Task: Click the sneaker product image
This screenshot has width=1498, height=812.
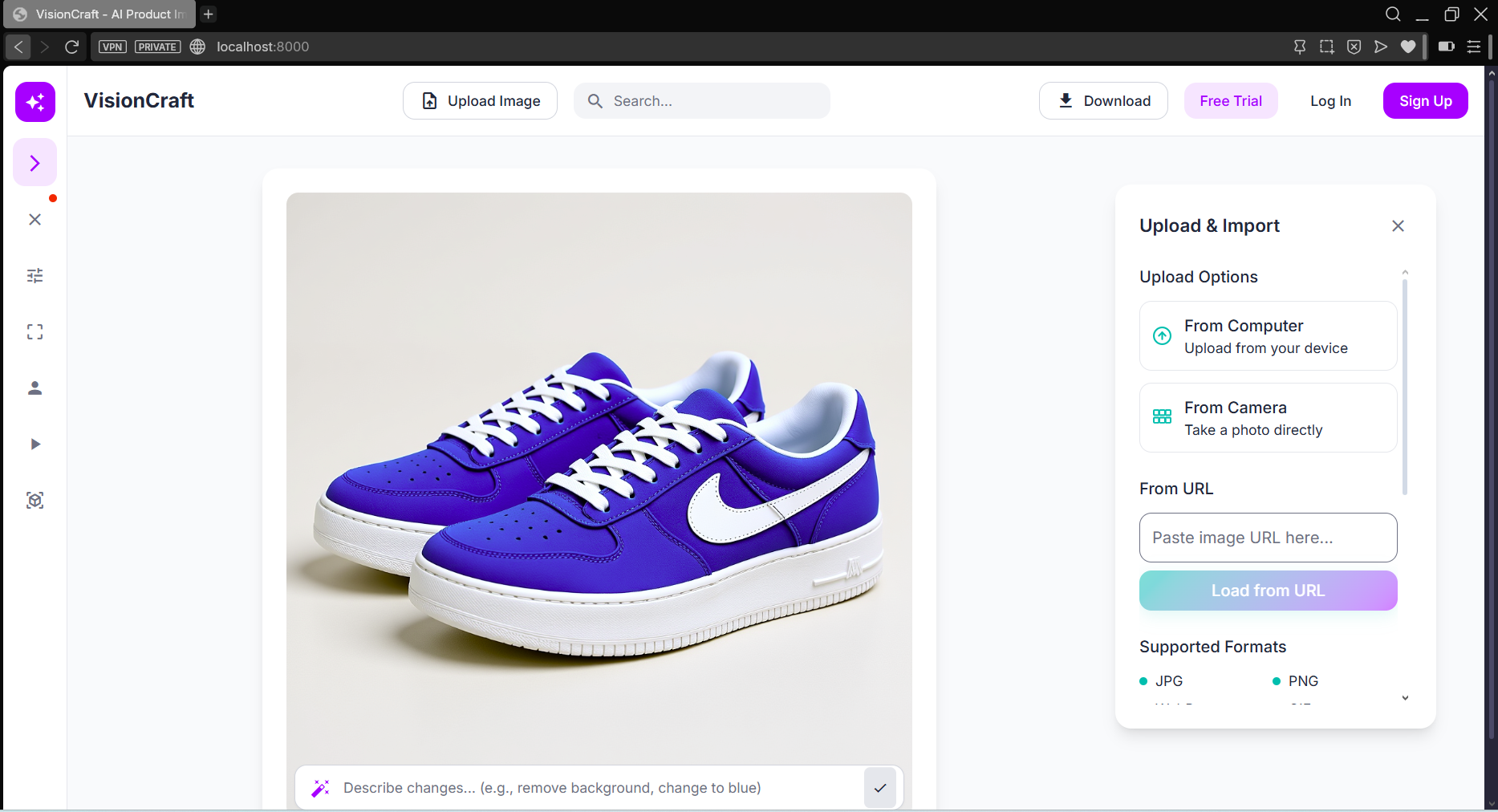Action: 599,501
